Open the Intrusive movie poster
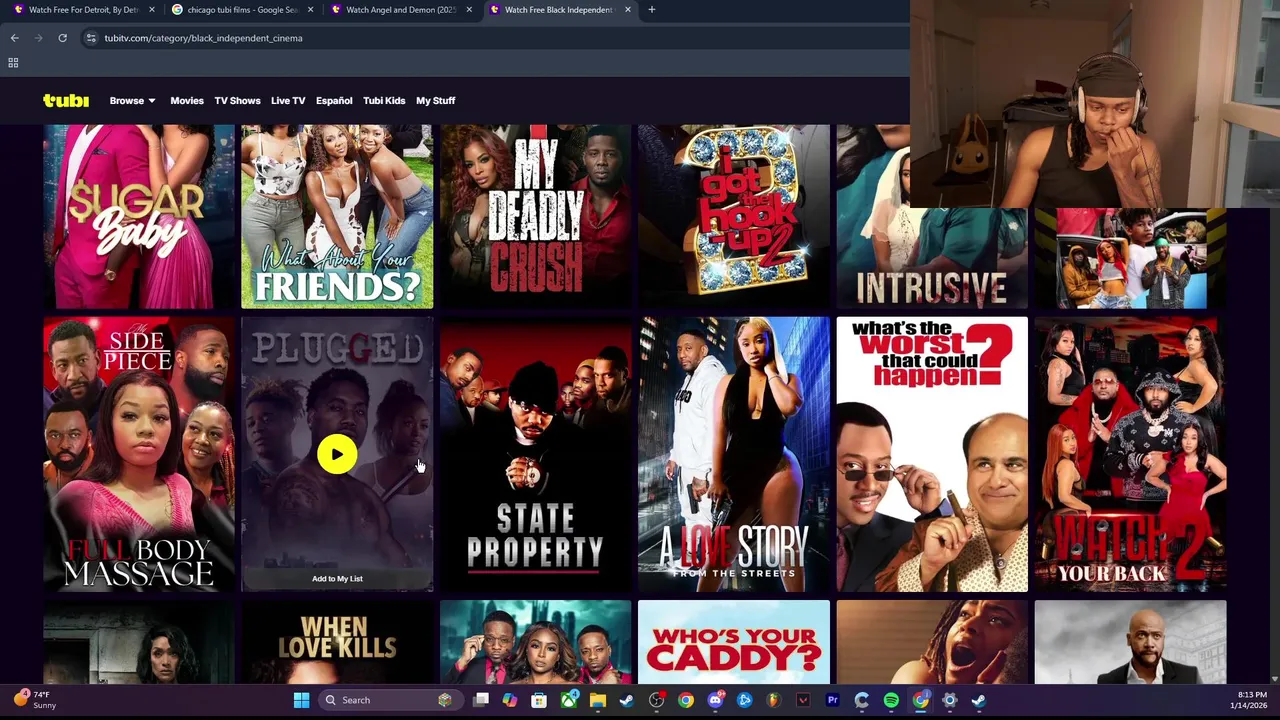Viewport: 1280px width, 720px height. [932, 257]
